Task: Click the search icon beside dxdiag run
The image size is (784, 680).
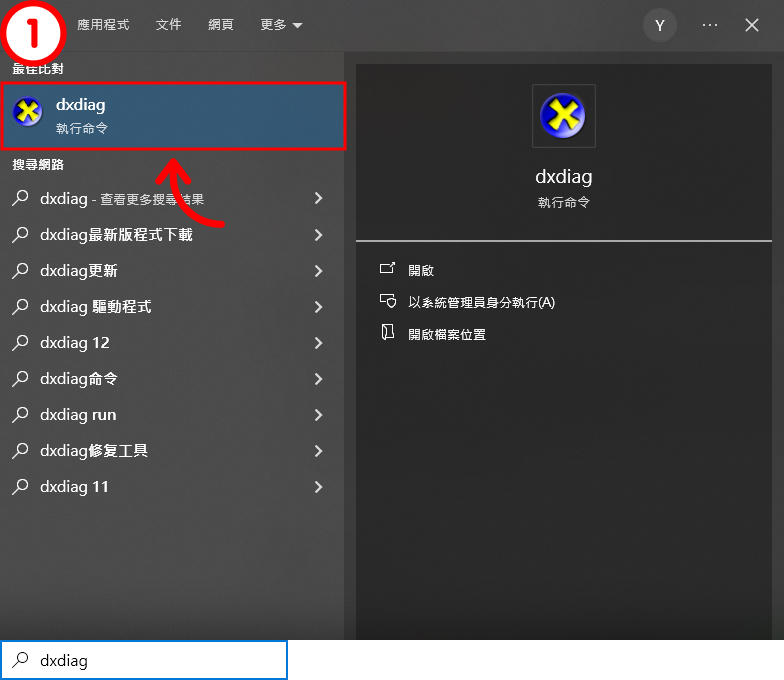Action: [x=20, y=414]
